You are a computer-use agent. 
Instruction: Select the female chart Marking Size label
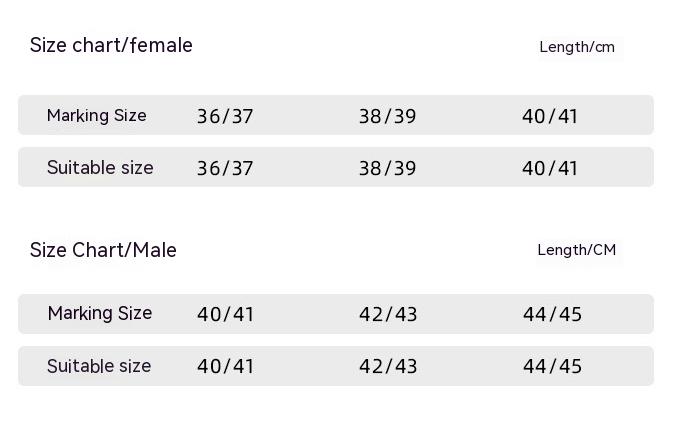point(97,115)
